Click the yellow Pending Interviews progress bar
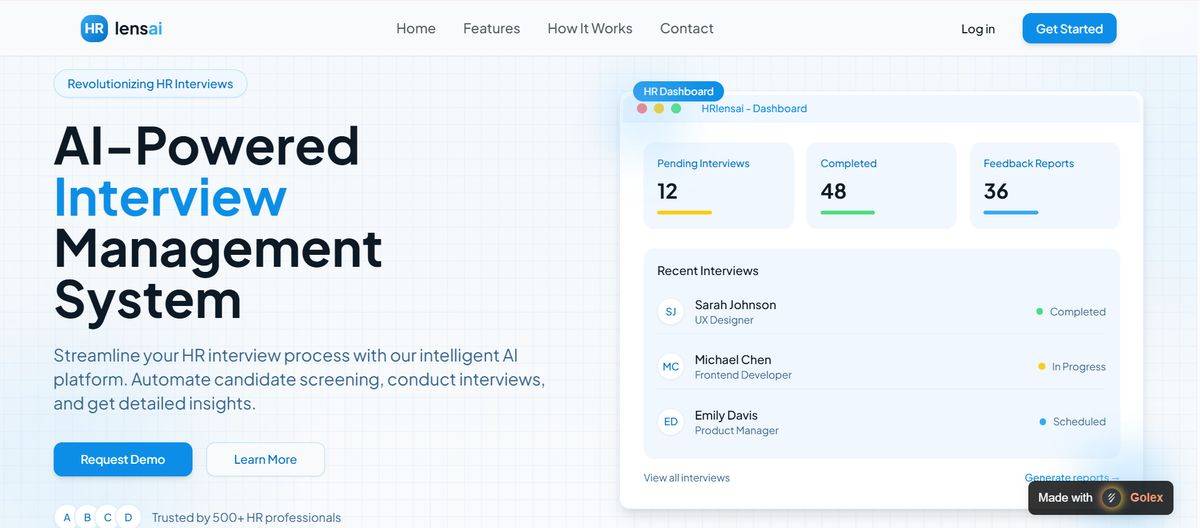Image resolution: width=1200 pixels, height=528 pixels. [684, 212]
